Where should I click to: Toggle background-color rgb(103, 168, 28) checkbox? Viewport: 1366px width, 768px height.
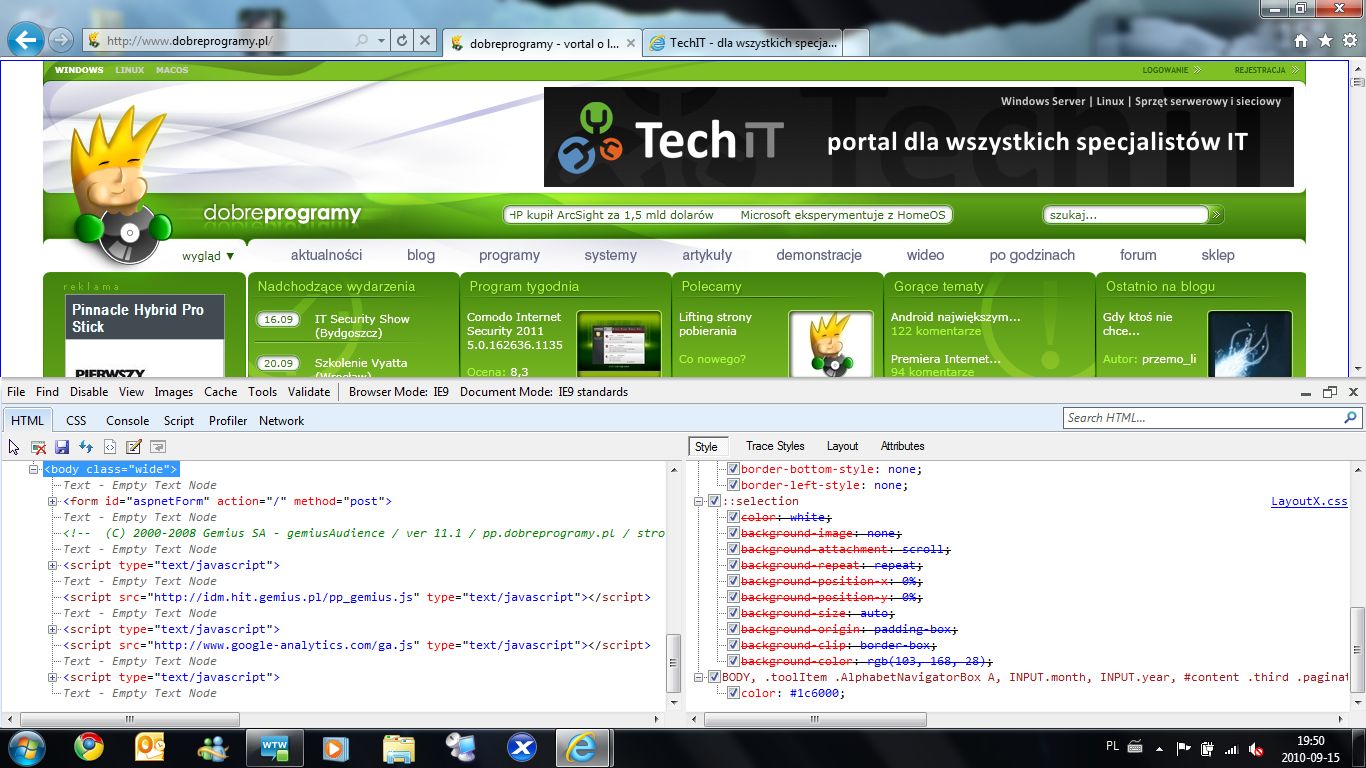pos(733,661)
